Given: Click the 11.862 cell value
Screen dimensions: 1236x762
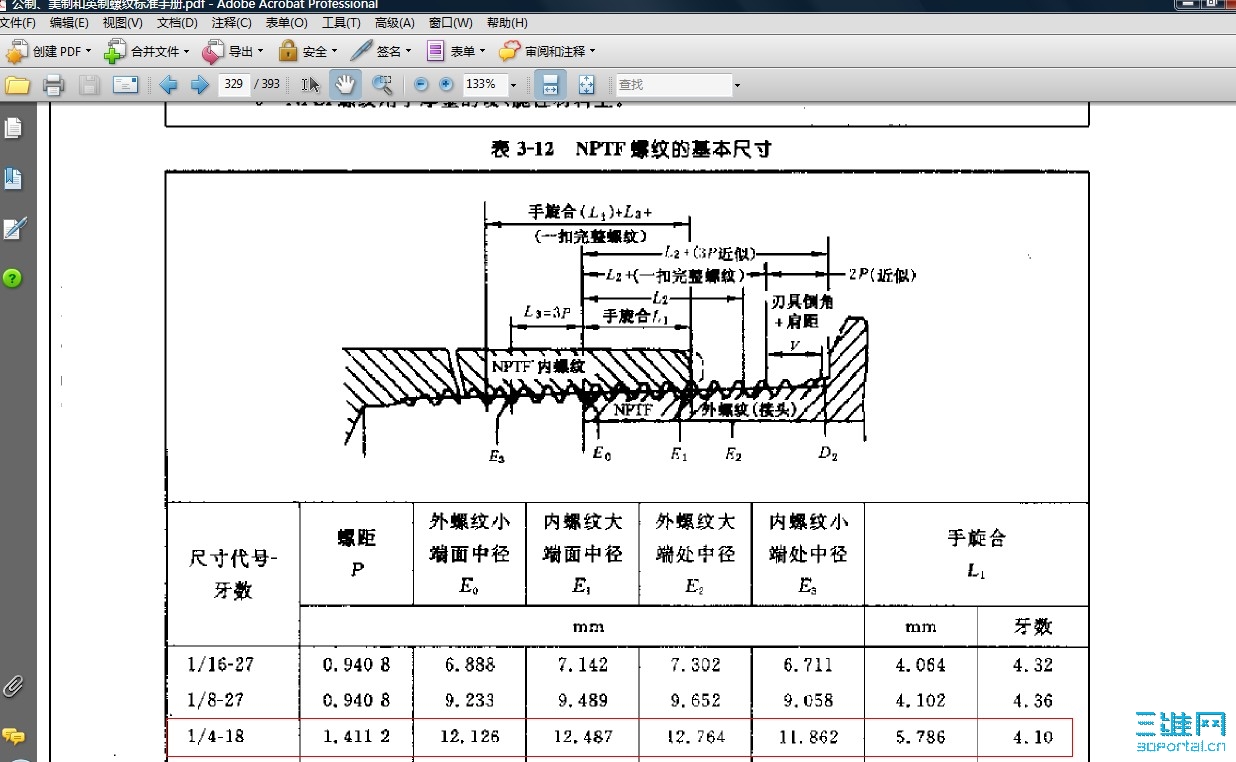Looking at the screenshot, I should [808, 737].
